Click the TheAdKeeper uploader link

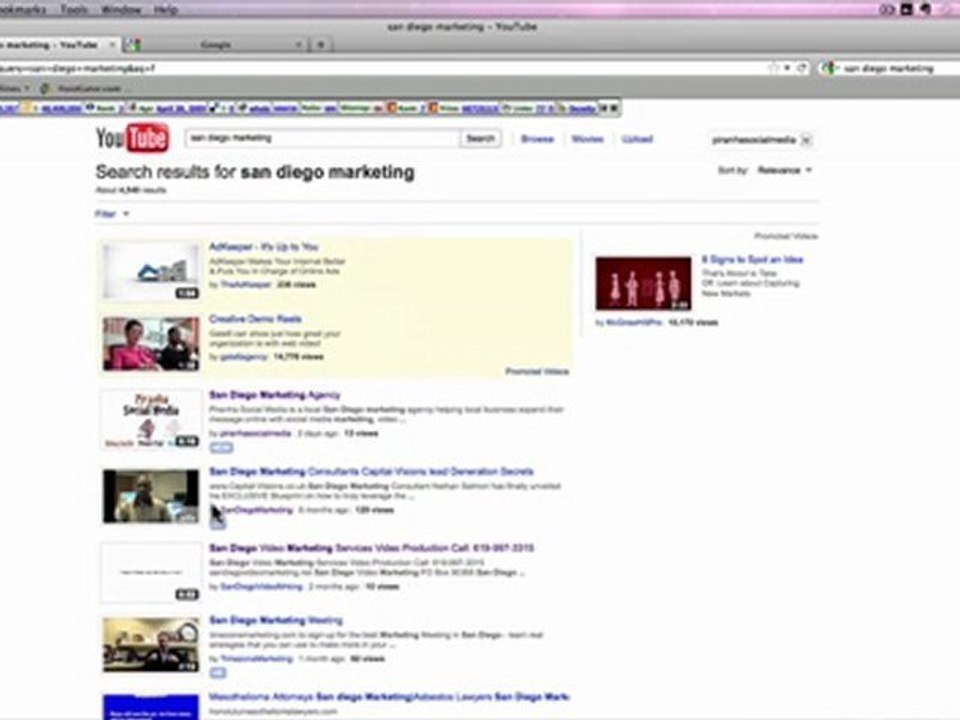(245, 284)
